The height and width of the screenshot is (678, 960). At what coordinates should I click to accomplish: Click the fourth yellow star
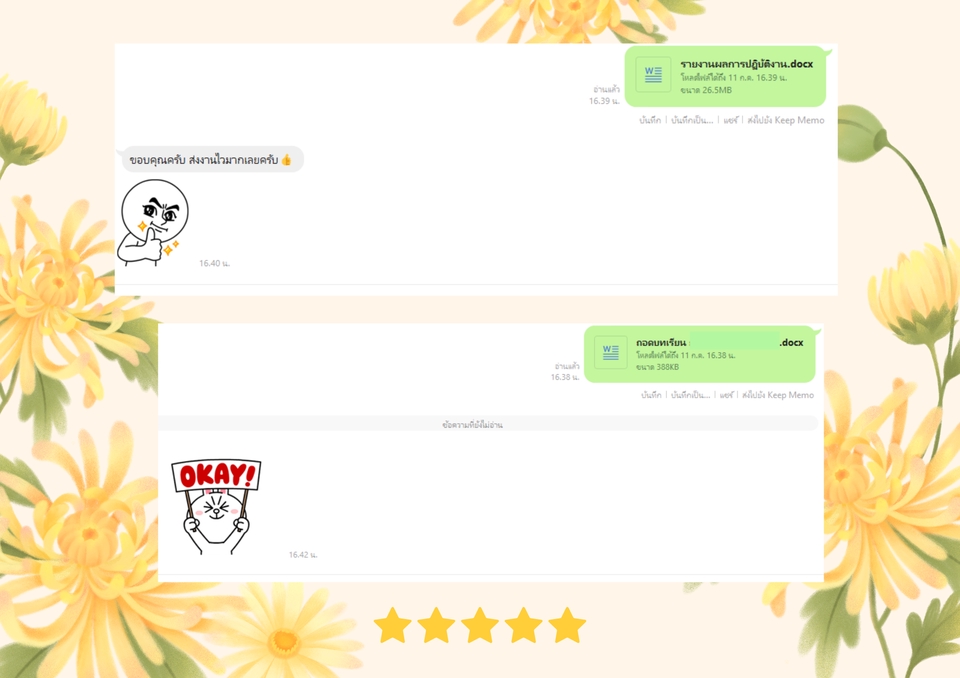coord(523,625)
